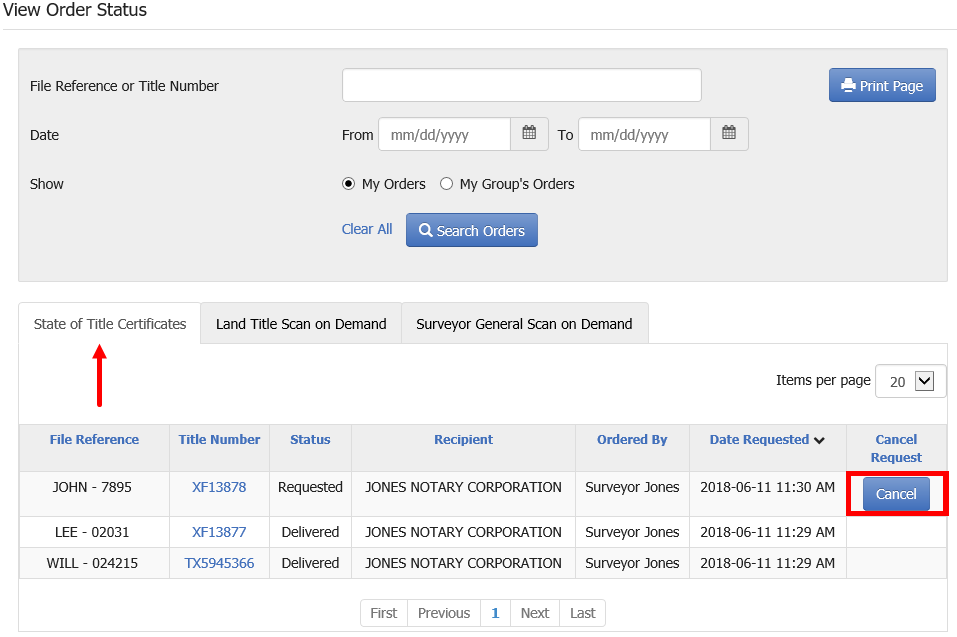Sort by the Ordered By column header

click(x=632, y=439)
